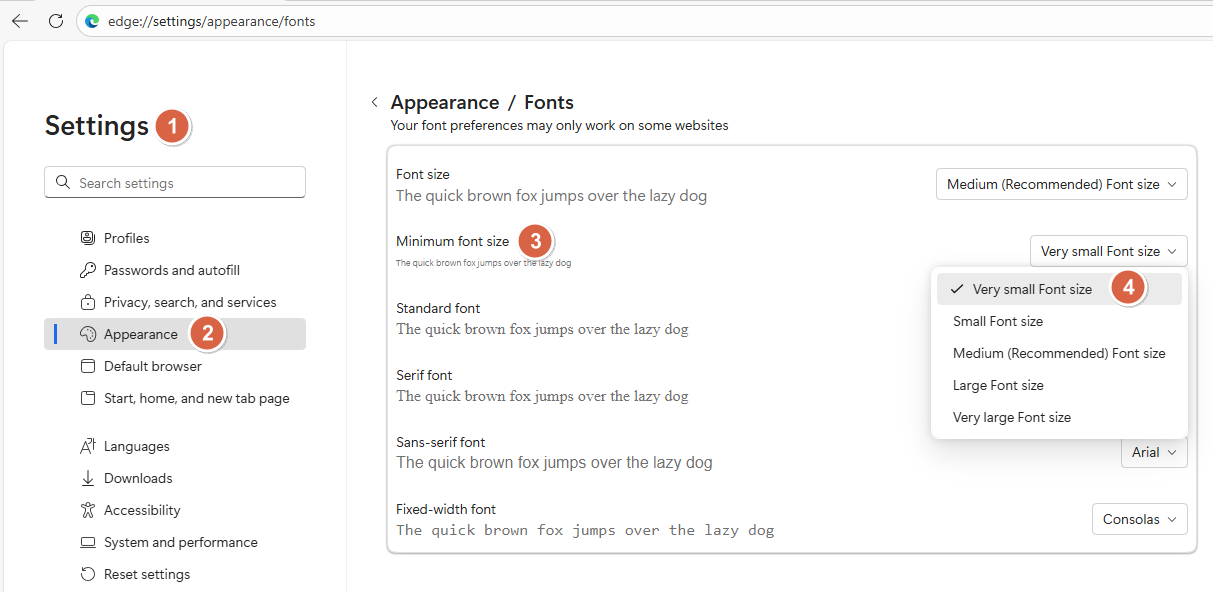The width and height of the screenshot is (1213, 592).
Task: Click the Accessibility figure icon
Action: pos(87,510)
